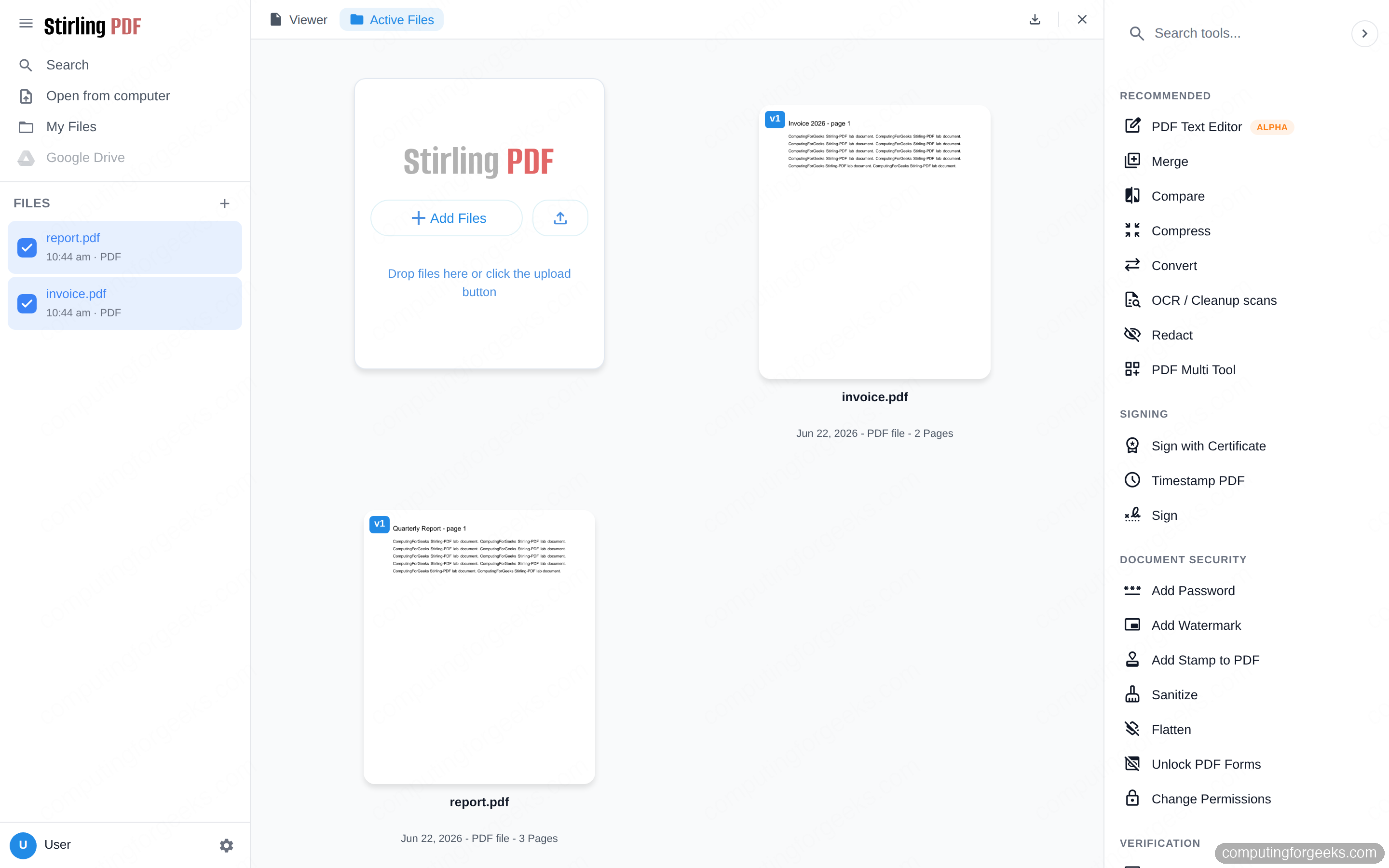The image size is (1389, 868).
Task: Click 'Jun 22, 2026 - PDF file - 2 Pages'
Action: click(875, 434)
